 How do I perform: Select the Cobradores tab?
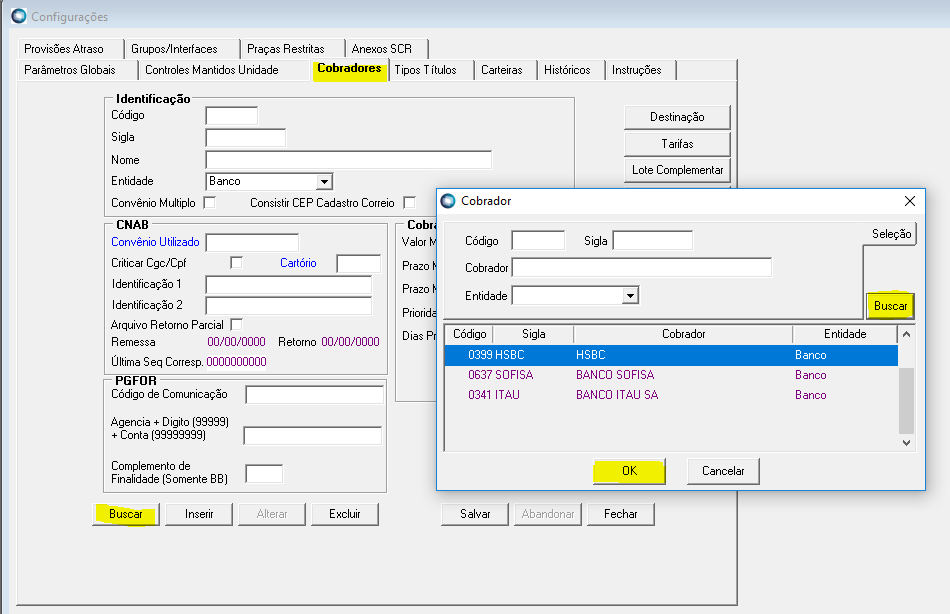350,68
